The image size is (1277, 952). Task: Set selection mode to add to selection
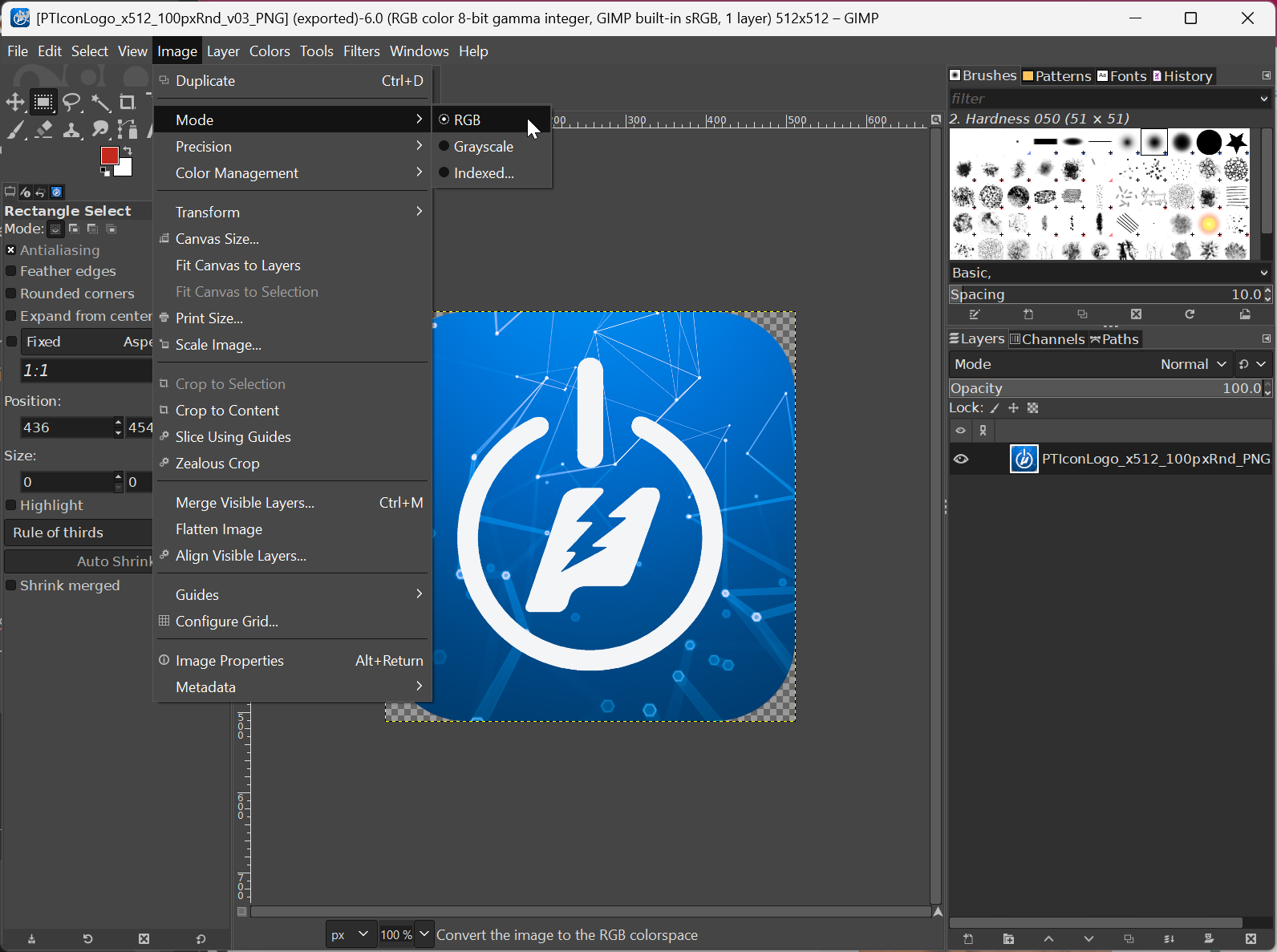pyautogui.click(x=74, y=229)
